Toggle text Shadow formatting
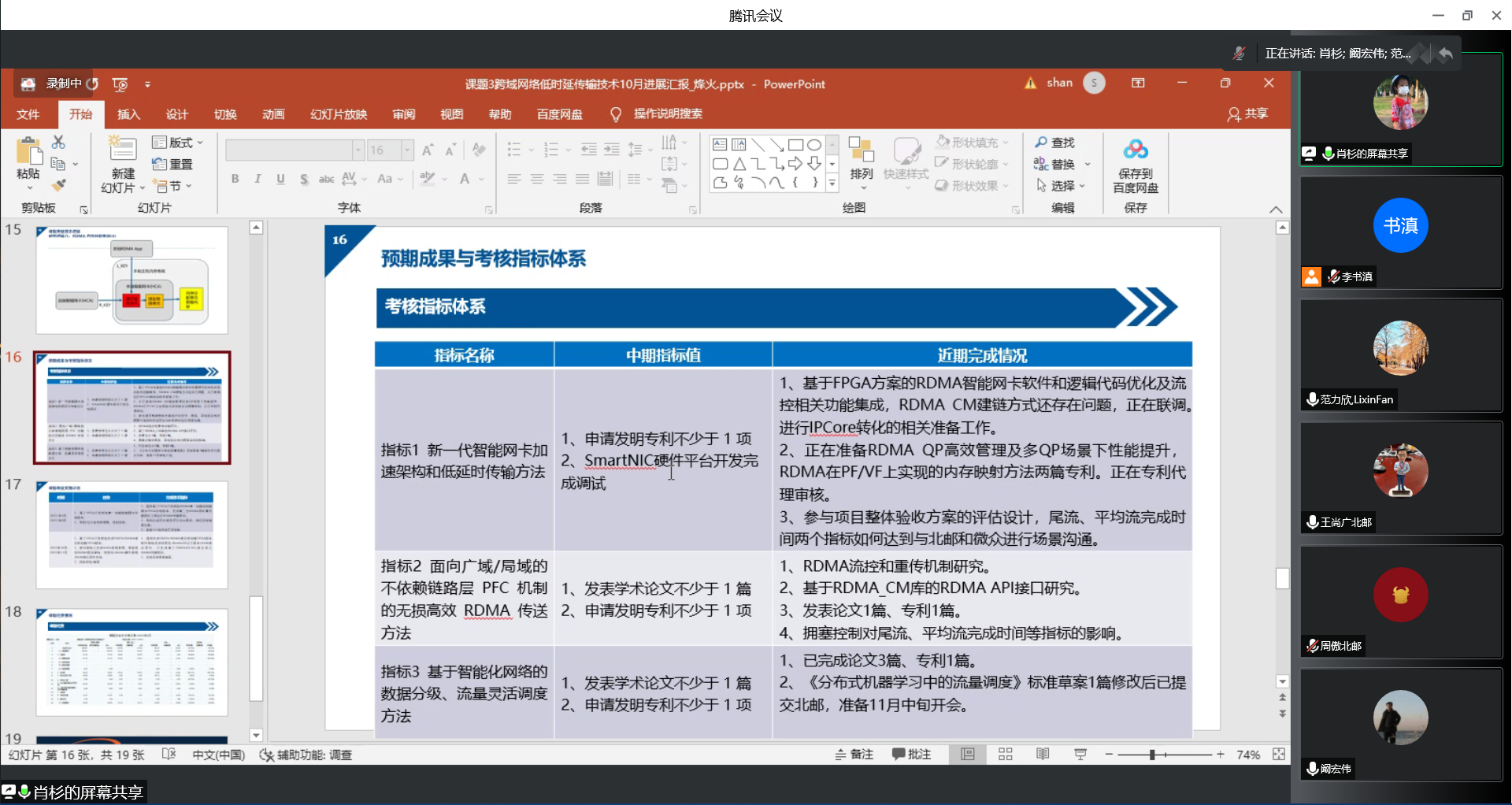Viewport: 1512px width, 805px height. (304, 179)
